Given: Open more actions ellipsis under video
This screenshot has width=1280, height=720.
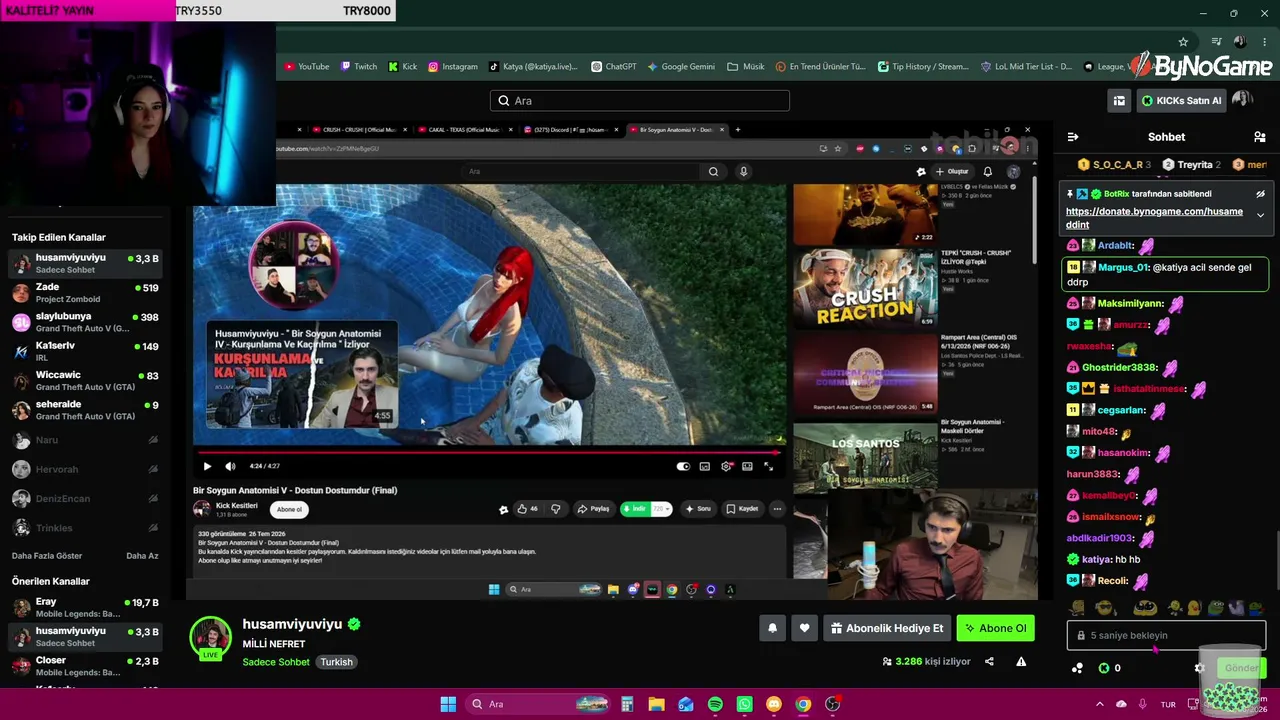Looking at the screenshot, I should pyautogui.click(x=777, y=509).
